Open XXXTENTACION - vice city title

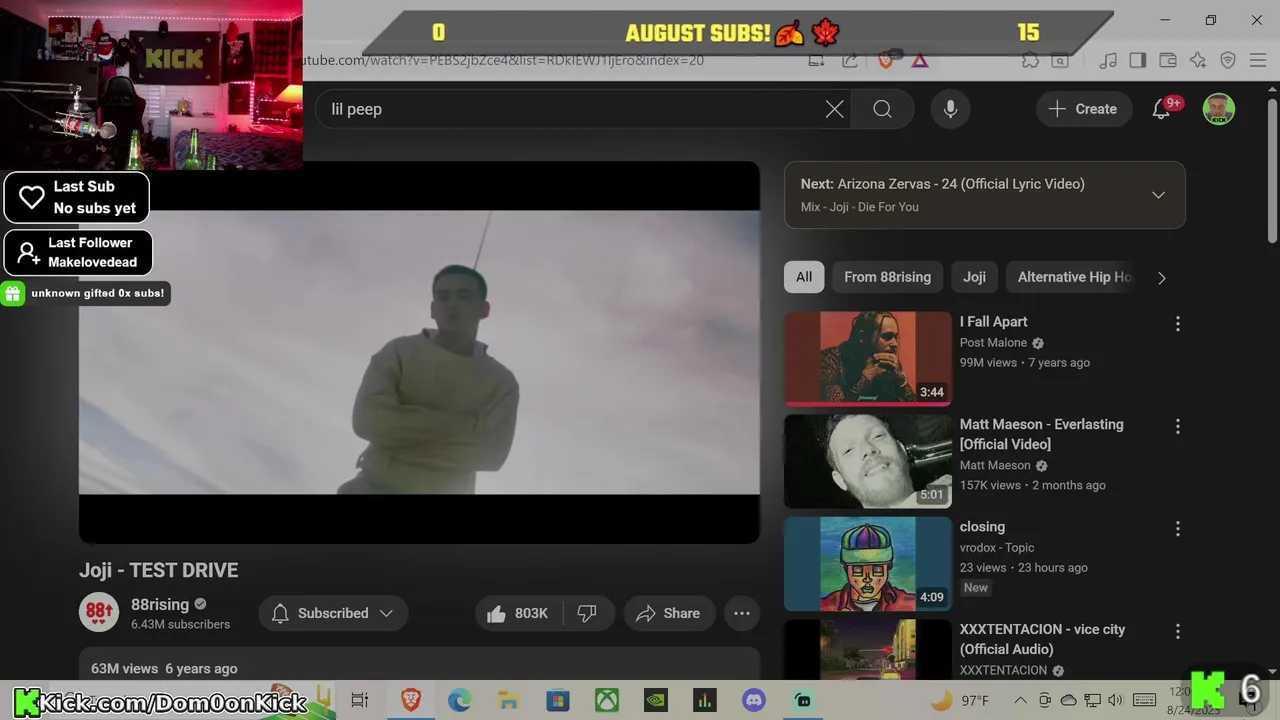[1042, 639]
